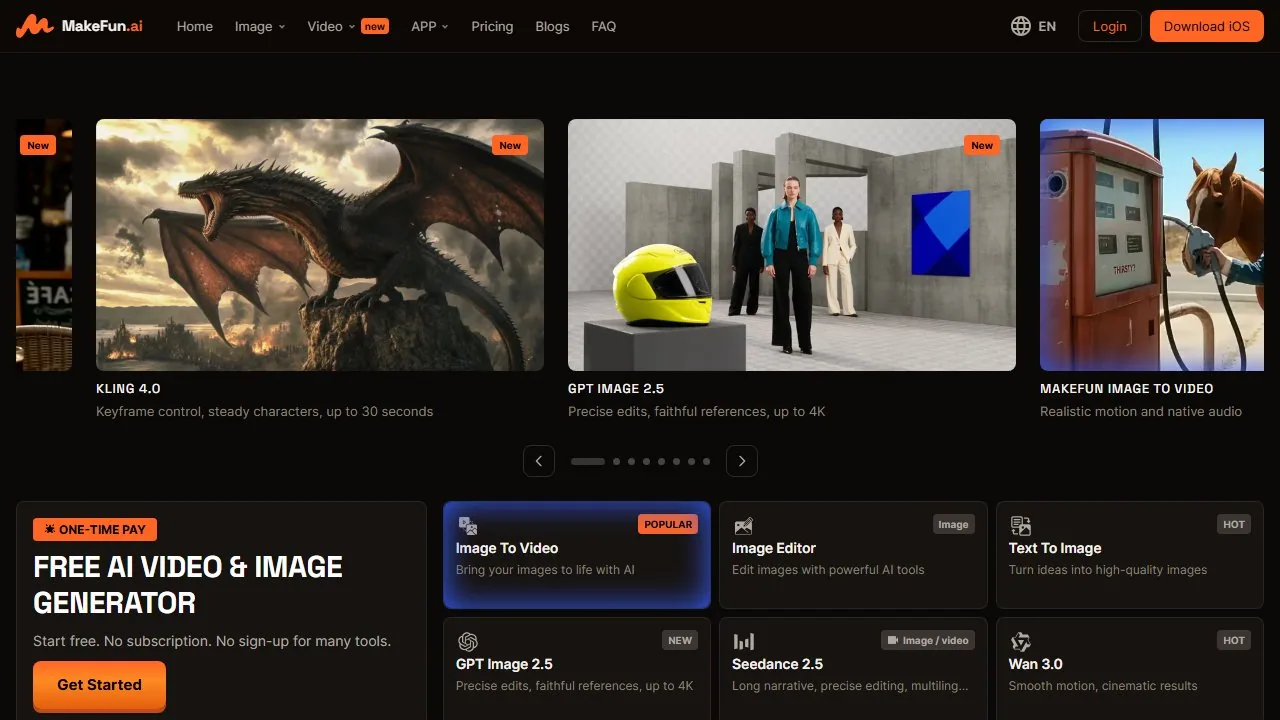This screenshot has height=720, width=1280.
Task: Click "Edit images with powerful AI tools" text
Action: [828, 570]
